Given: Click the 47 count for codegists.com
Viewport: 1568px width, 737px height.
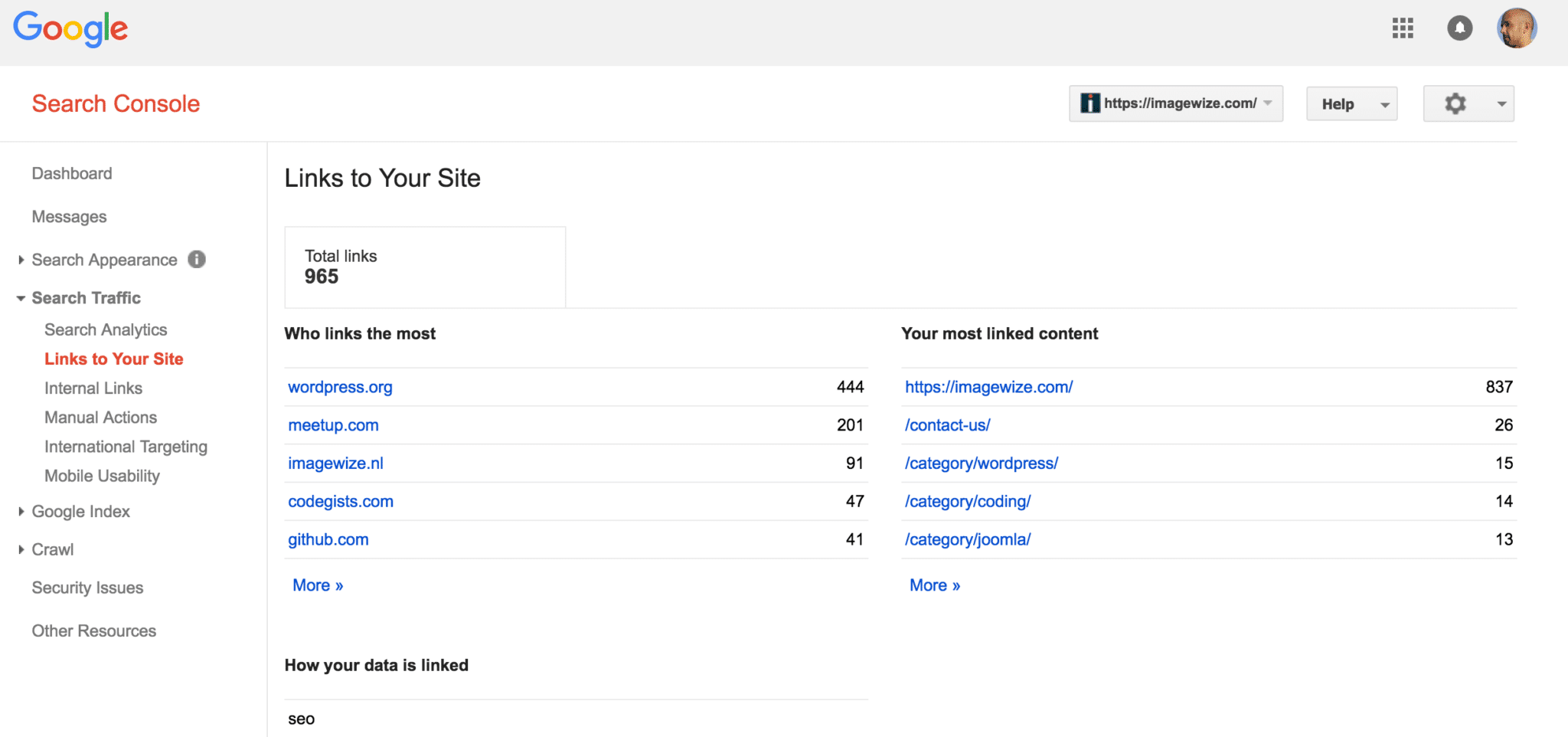Looking at the screenshot, I should click(x=854, y=501).
